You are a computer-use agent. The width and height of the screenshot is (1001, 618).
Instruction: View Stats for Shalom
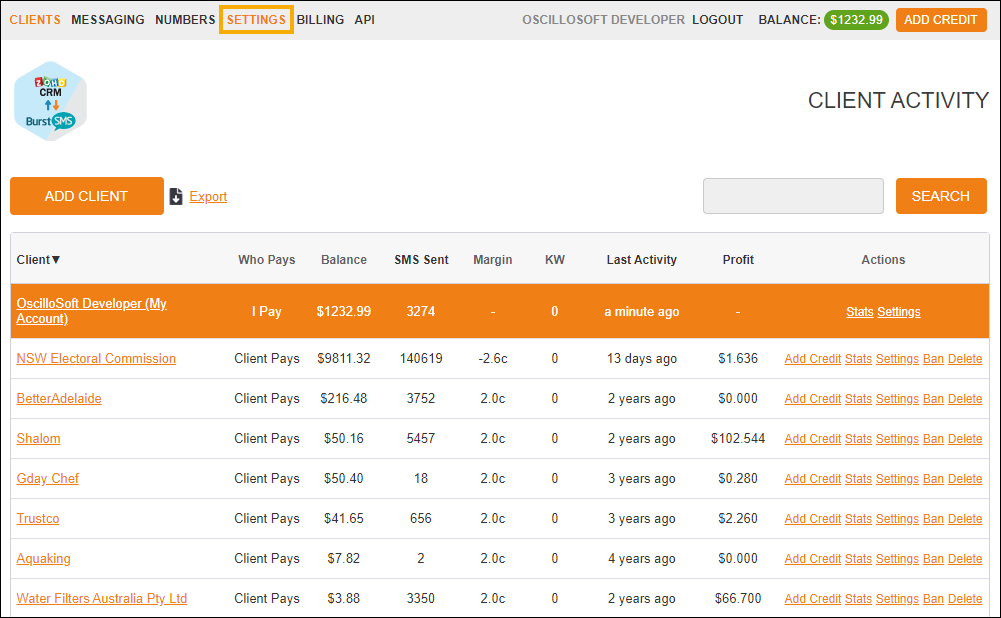pyautogui.click(x=858, y=439)
